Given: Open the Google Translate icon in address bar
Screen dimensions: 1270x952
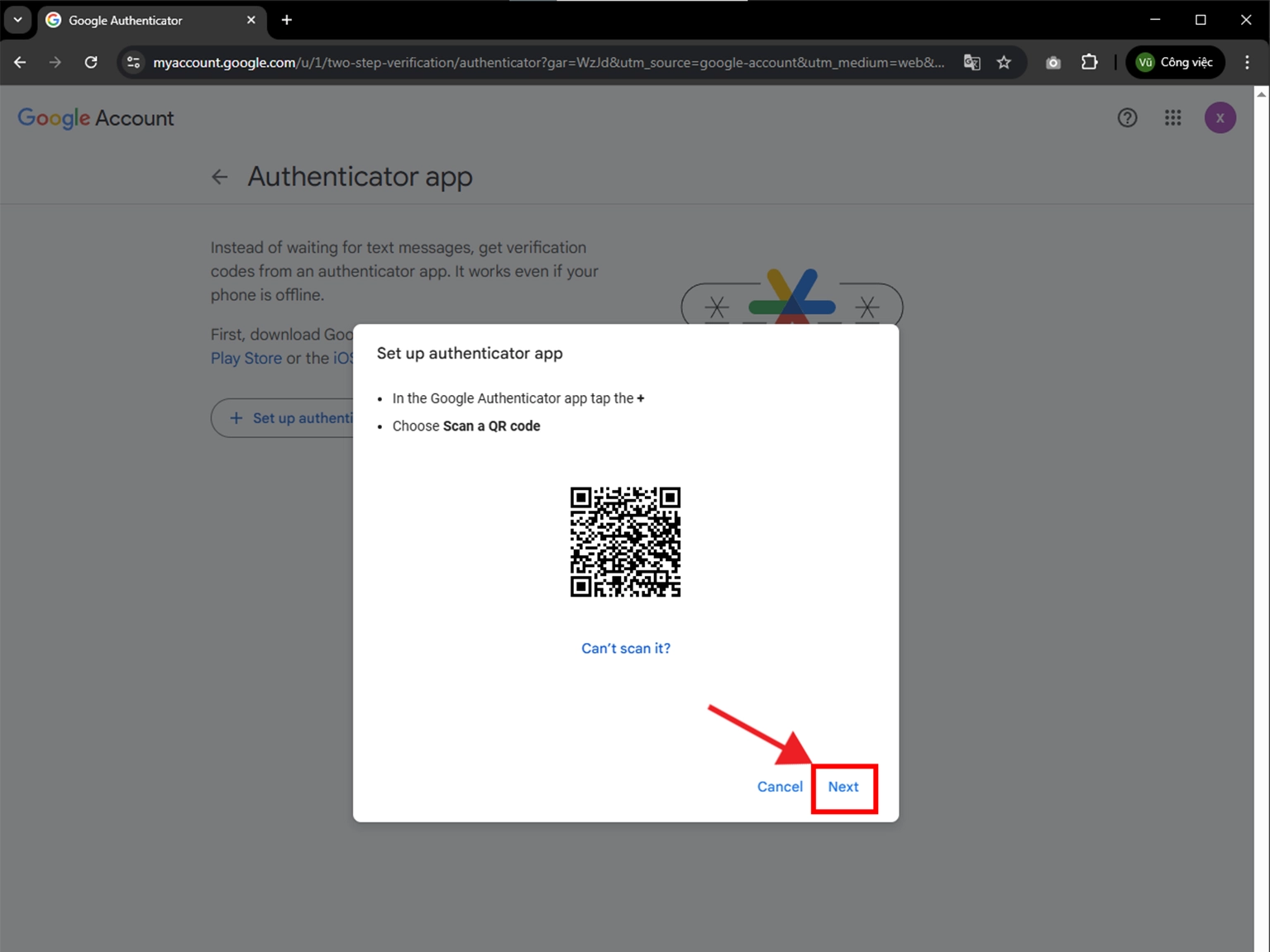Looking at the screenshot, I should coord(972,62).
